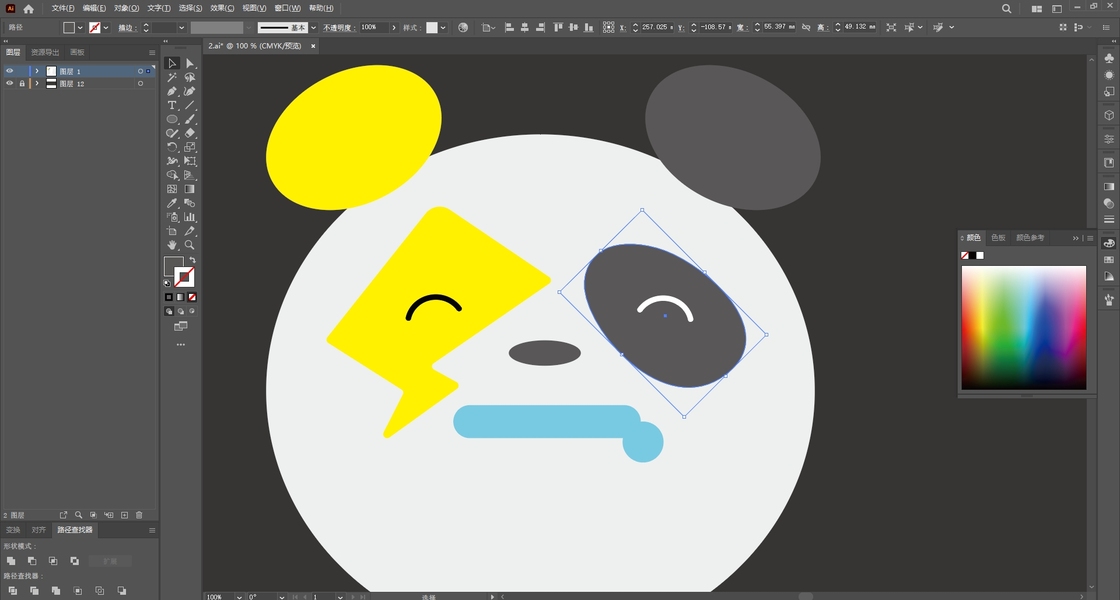Set fill mode to None
Screen dimensions: 1120x600
click(x=191, y=297)
